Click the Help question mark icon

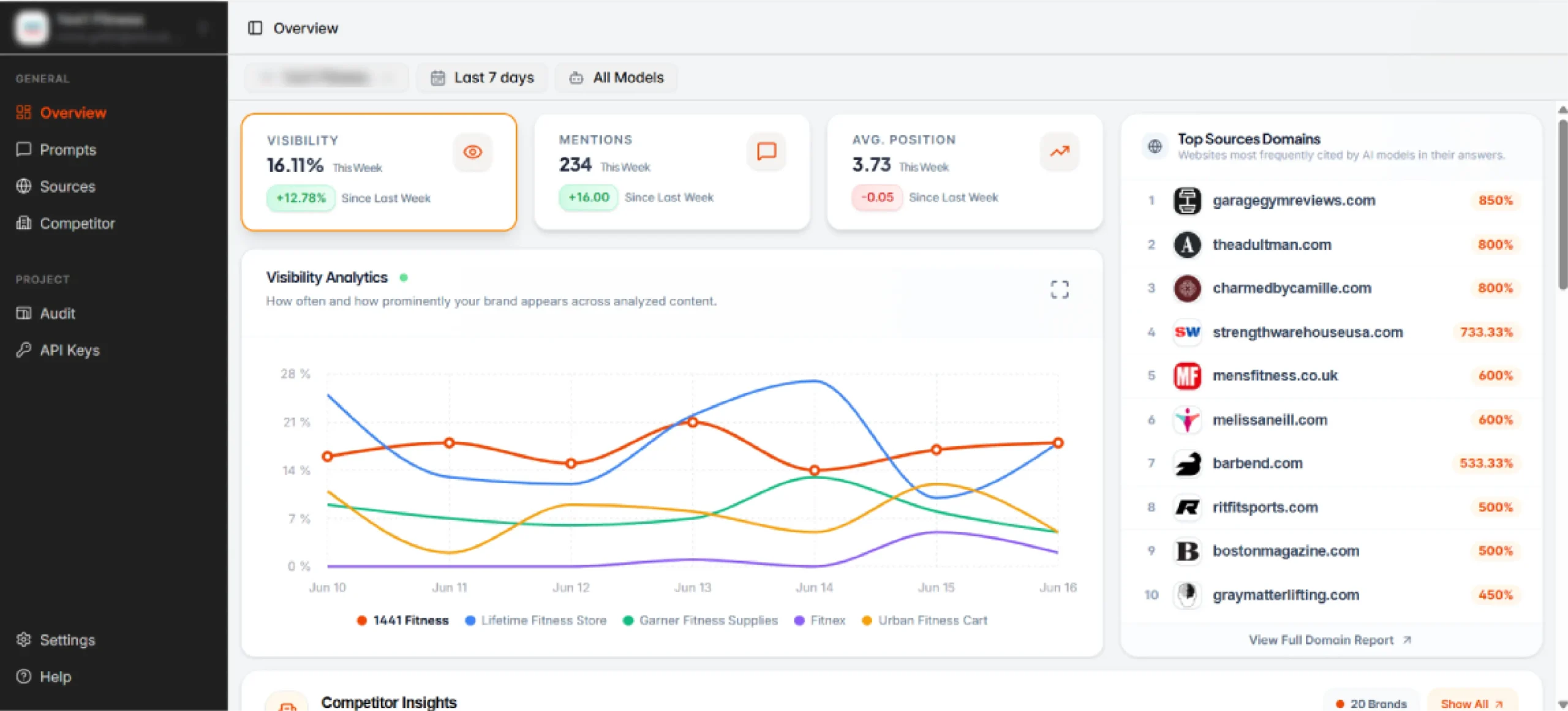click(23, 677)
